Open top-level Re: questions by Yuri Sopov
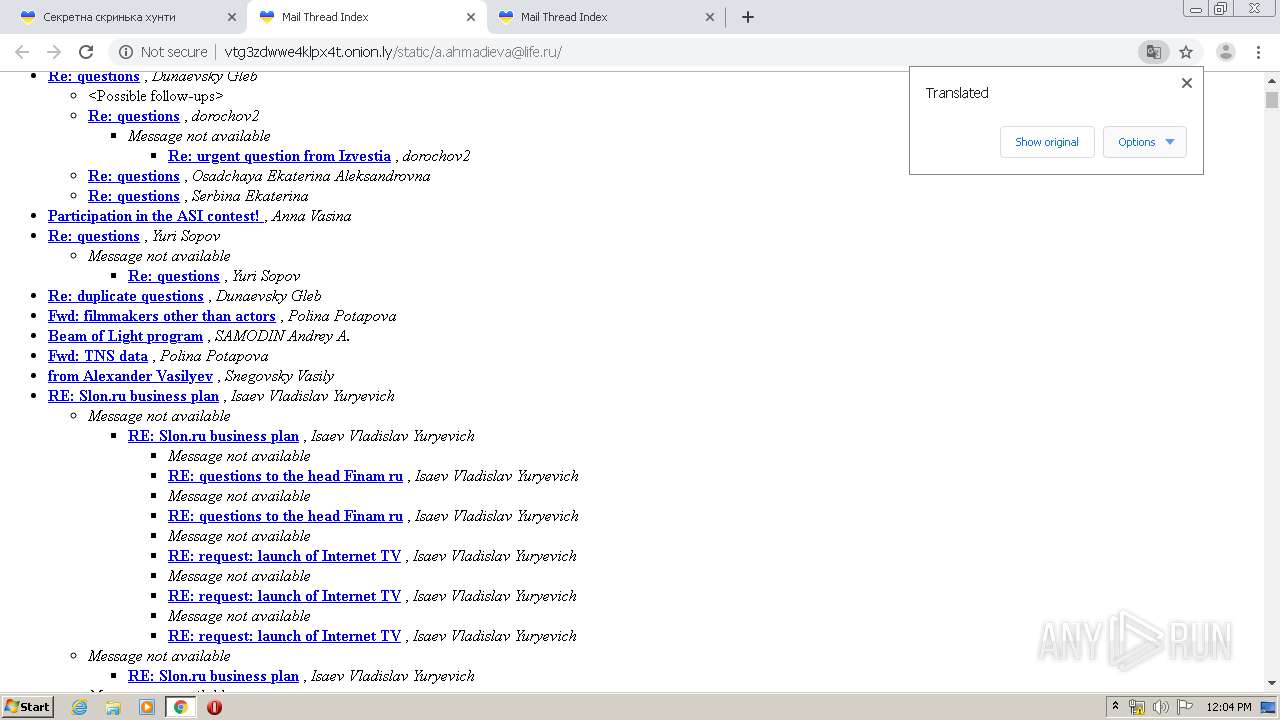Screen dimensions: 1280x720 (94, 236)
